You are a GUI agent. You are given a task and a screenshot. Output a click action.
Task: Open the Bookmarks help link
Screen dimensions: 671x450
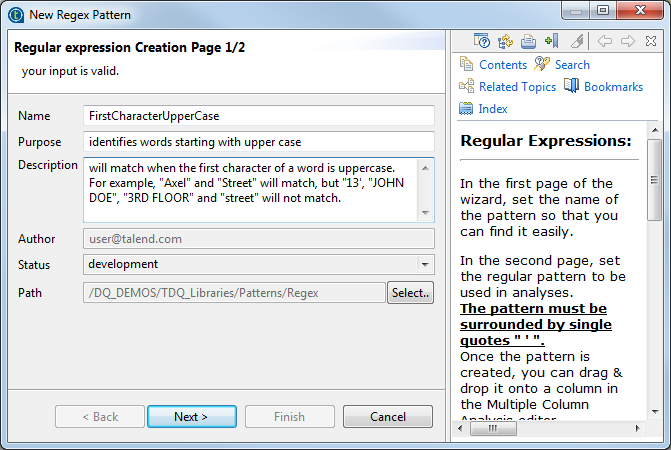click(613, 87)
